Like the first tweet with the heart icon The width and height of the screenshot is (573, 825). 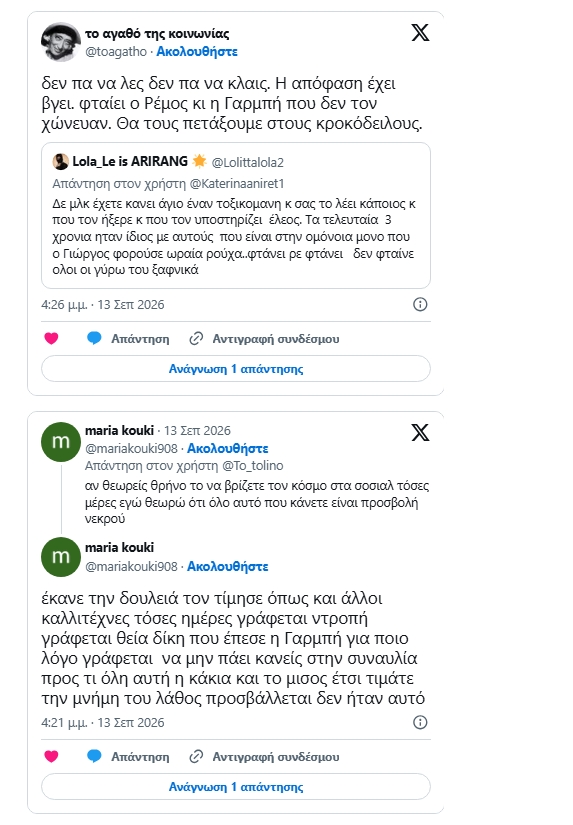[51, 338]
